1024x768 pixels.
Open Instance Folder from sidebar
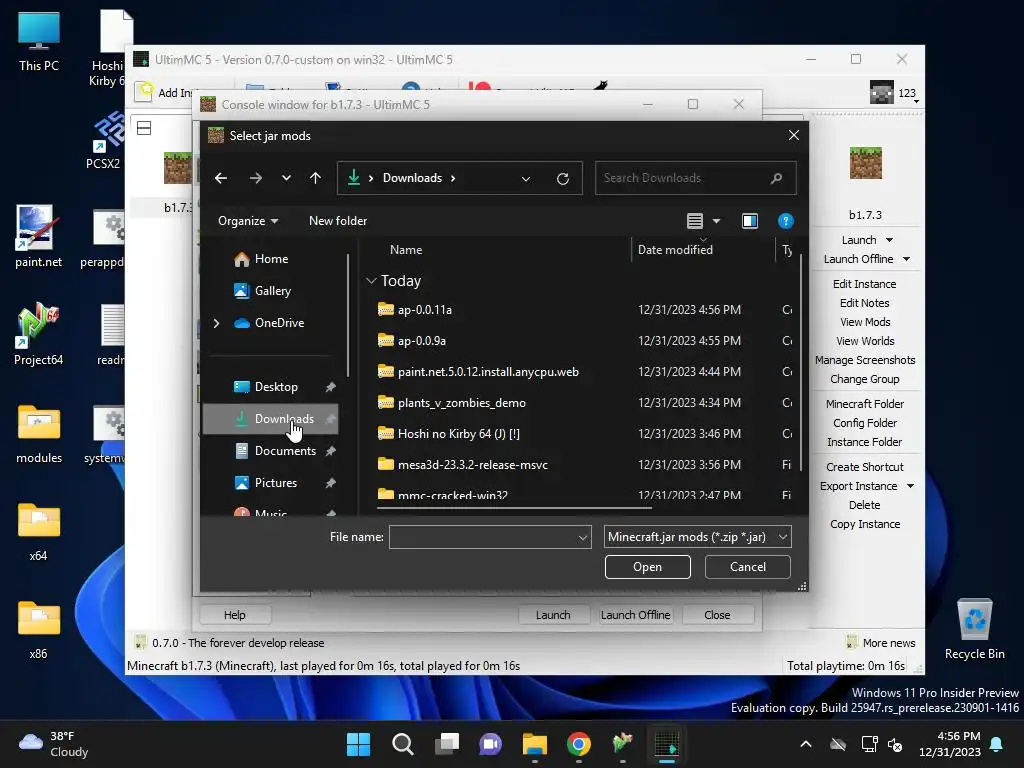(864, 442)
